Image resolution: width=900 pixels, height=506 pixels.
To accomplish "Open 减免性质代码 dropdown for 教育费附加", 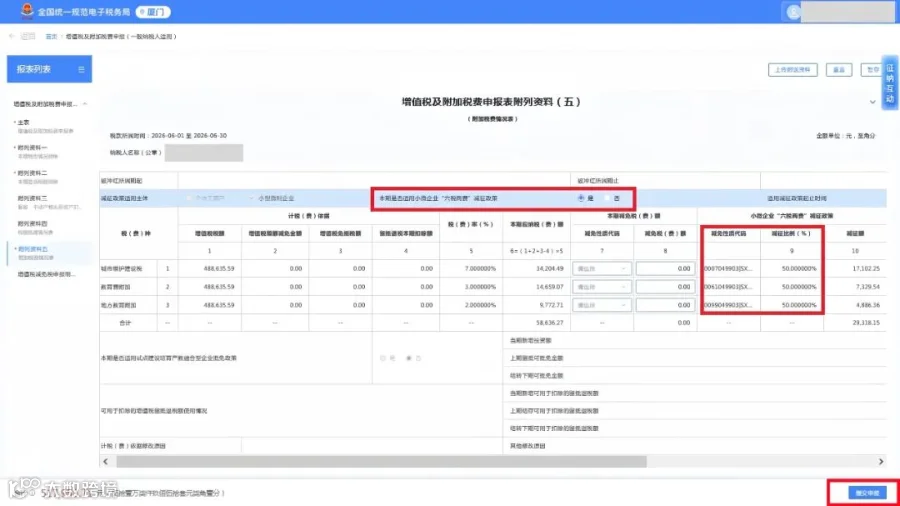I will pyautogui.click(x=602, y=287).
